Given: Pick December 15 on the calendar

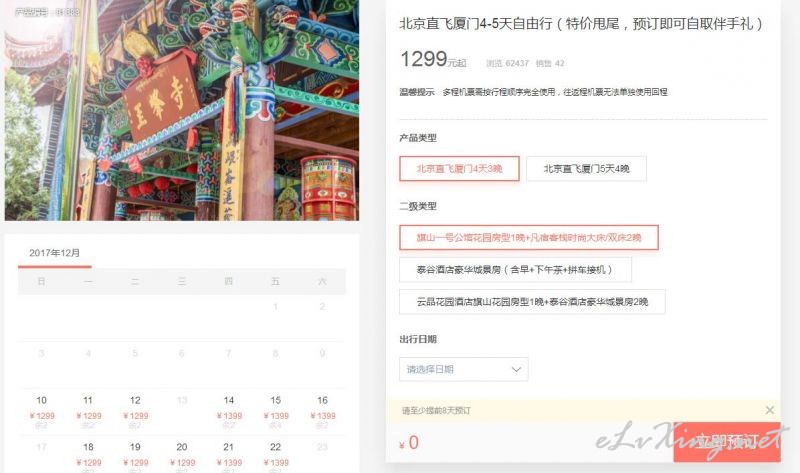Looking at the screenshot, I should tap(276, 412).
